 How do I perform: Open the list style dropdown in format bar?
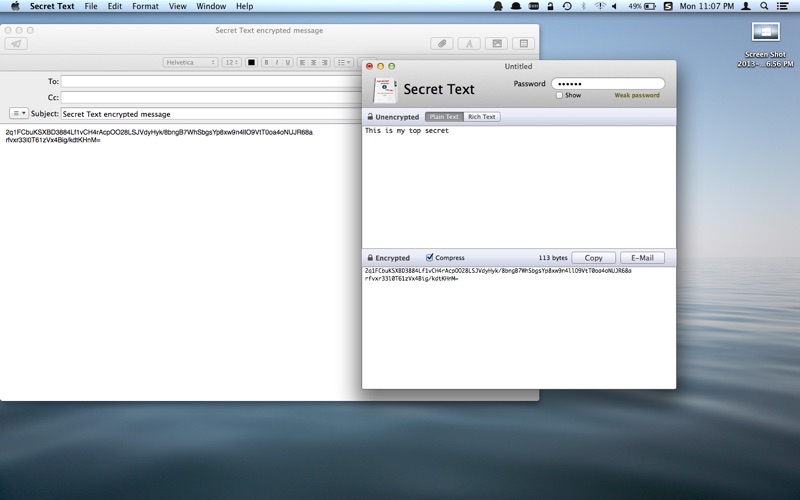(343, 62)
